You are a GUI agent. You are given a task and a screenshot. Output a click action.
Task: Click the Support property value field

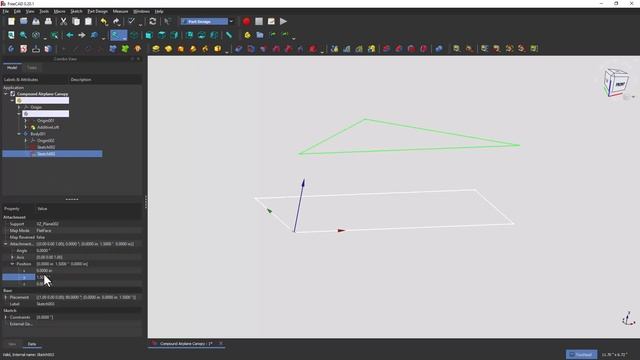[89, 224]
